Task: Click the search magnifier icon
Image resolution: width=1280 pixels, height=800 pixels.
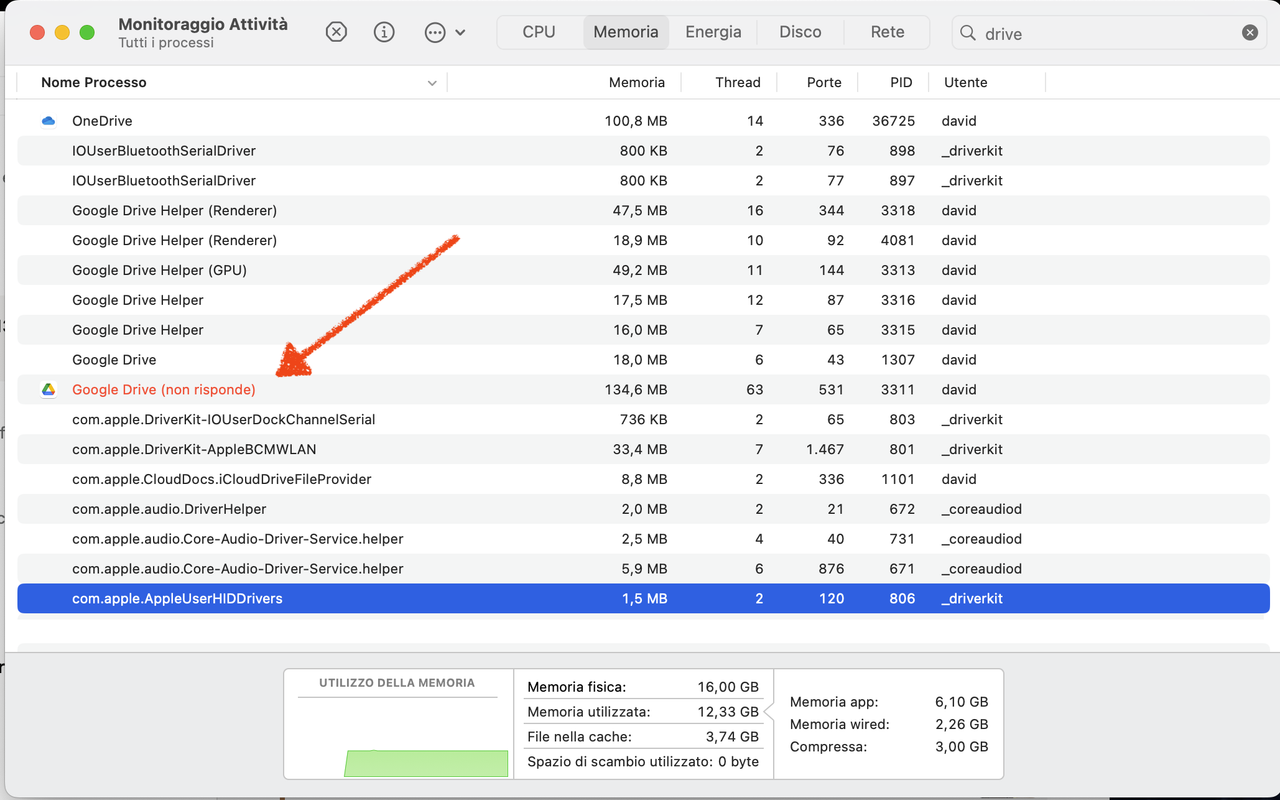Action: click(x=968, y=33)
